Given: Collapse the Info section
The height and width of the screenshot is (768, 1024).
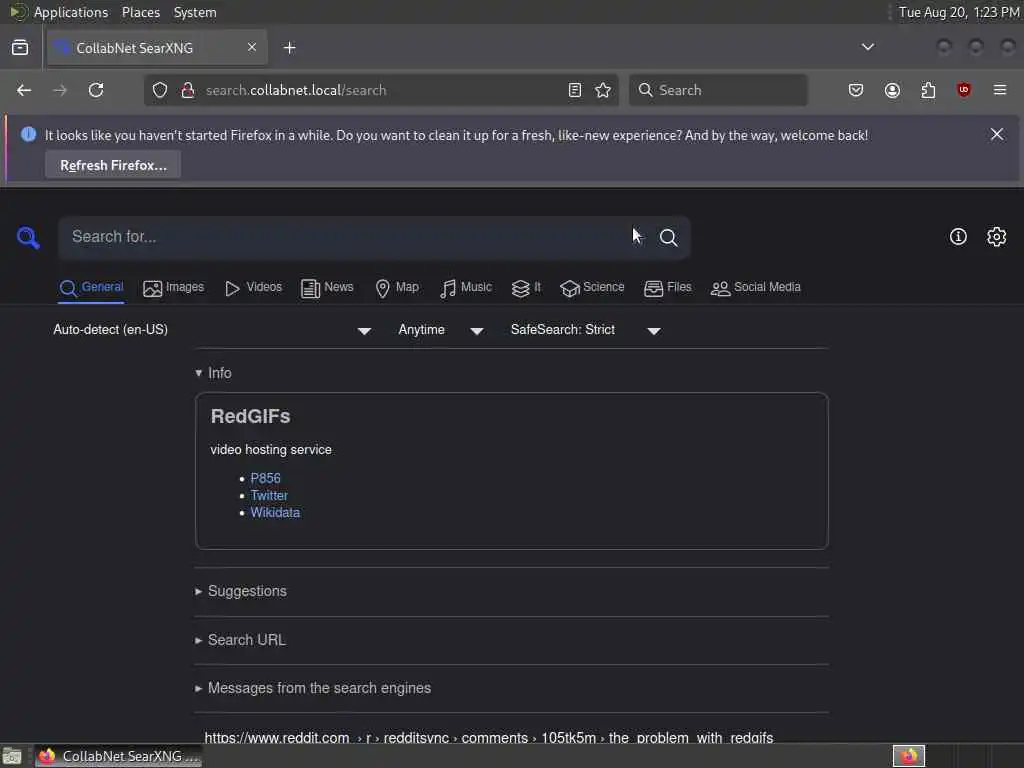Looking at the screenshot, I should click(214, 373).
